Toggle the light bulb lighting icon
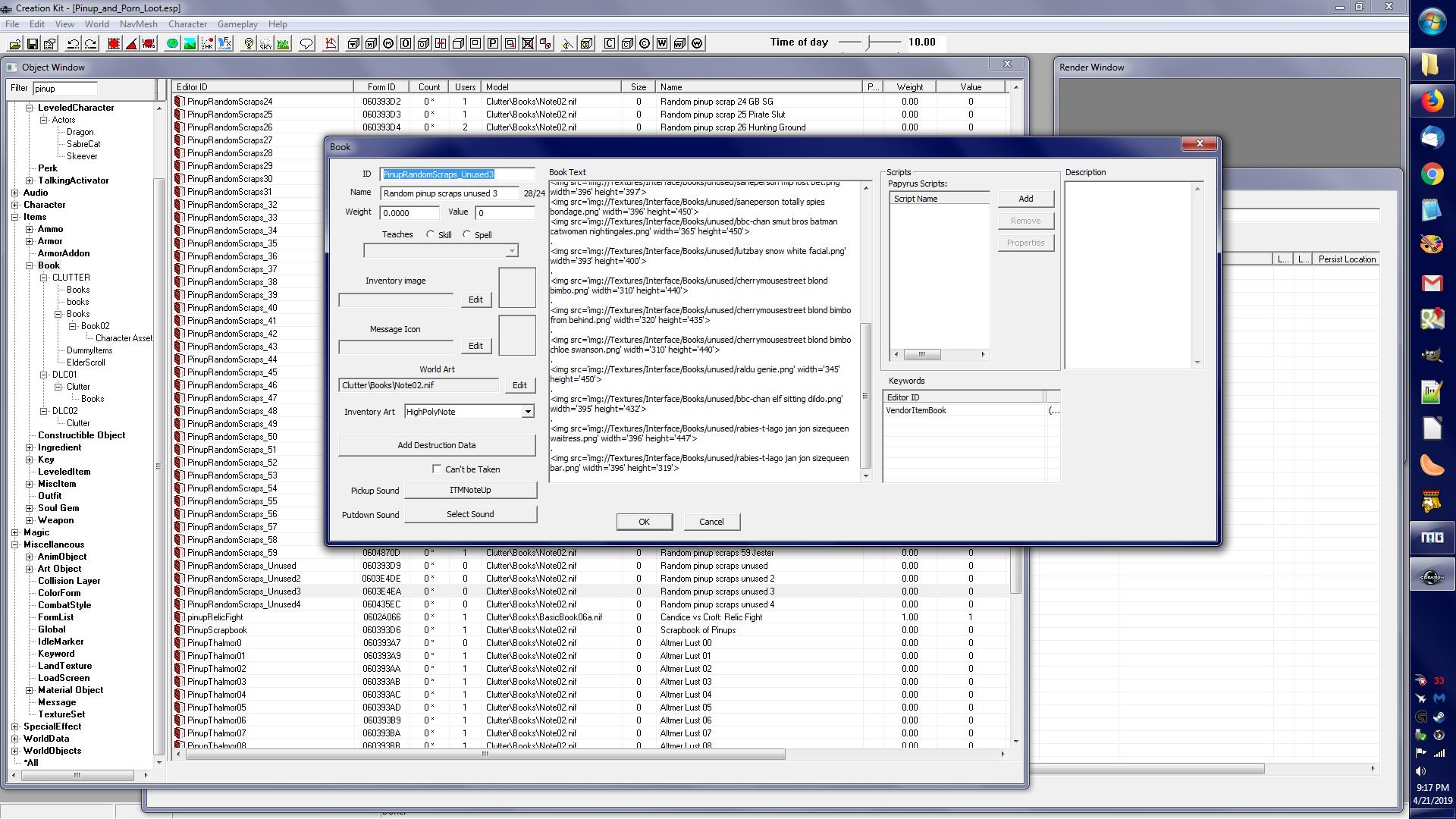This screenshot has width=1456, height=819. [248, 43]
